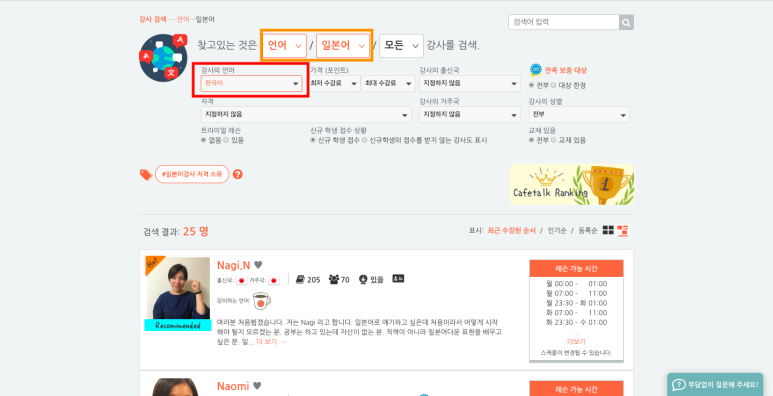Click Nagi.N's Japanese teacup language icon
The width and height of the screenshot is (773, 396).
point(262,300)
